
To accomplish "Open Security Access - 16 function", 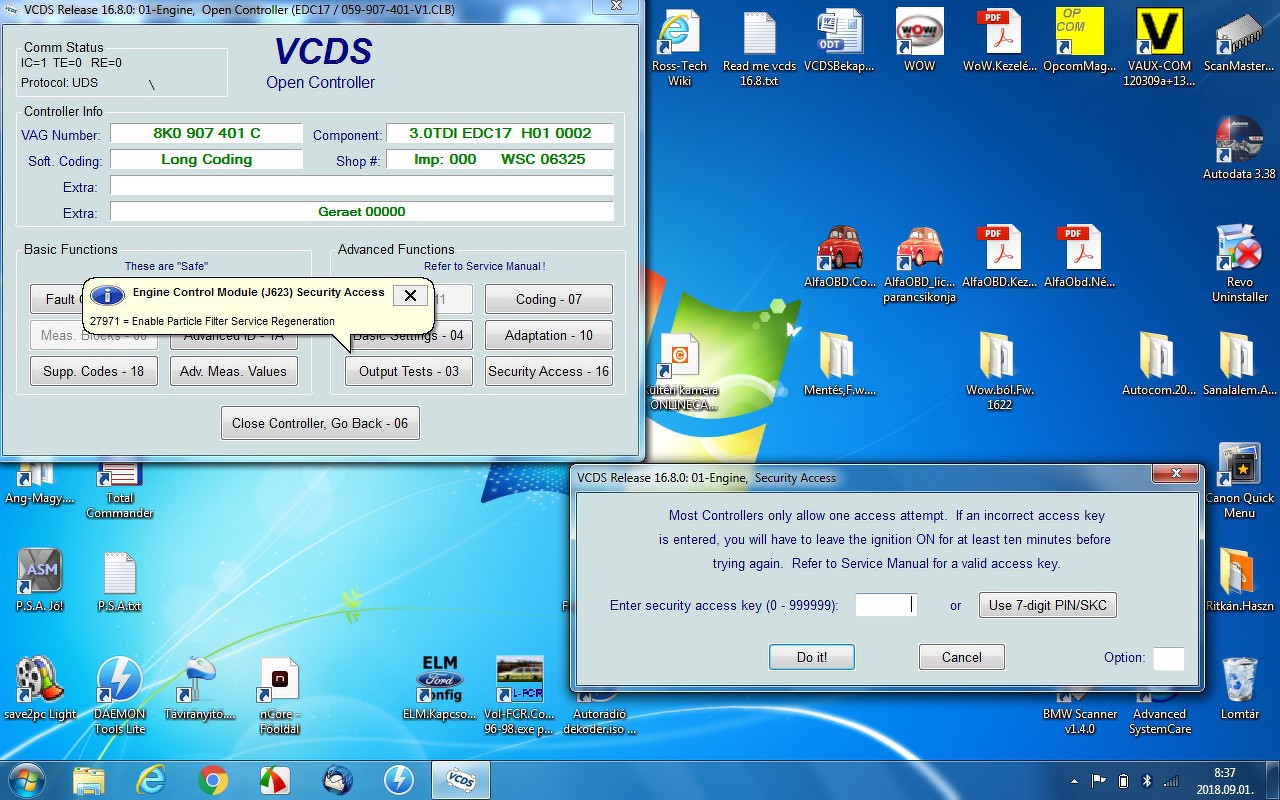I will (x=548, y=371).
